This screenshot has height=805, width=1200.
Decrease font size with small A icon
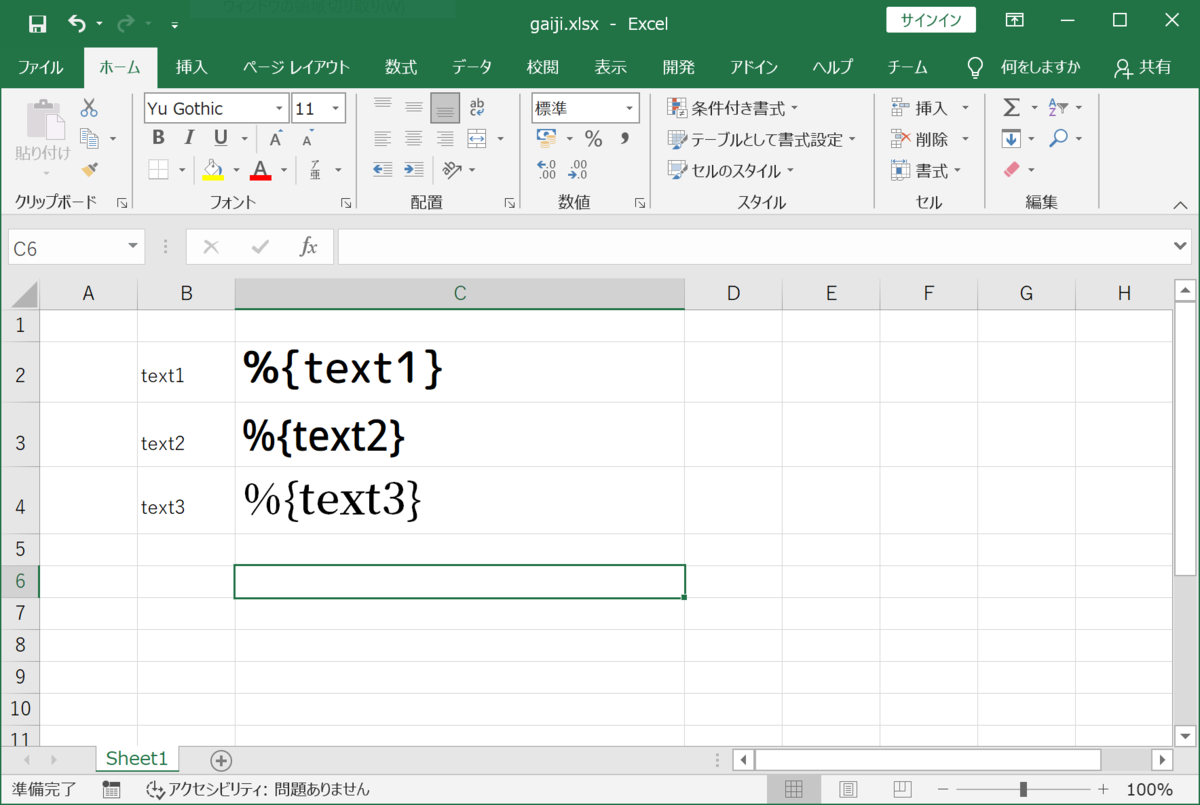click(307, 139)
